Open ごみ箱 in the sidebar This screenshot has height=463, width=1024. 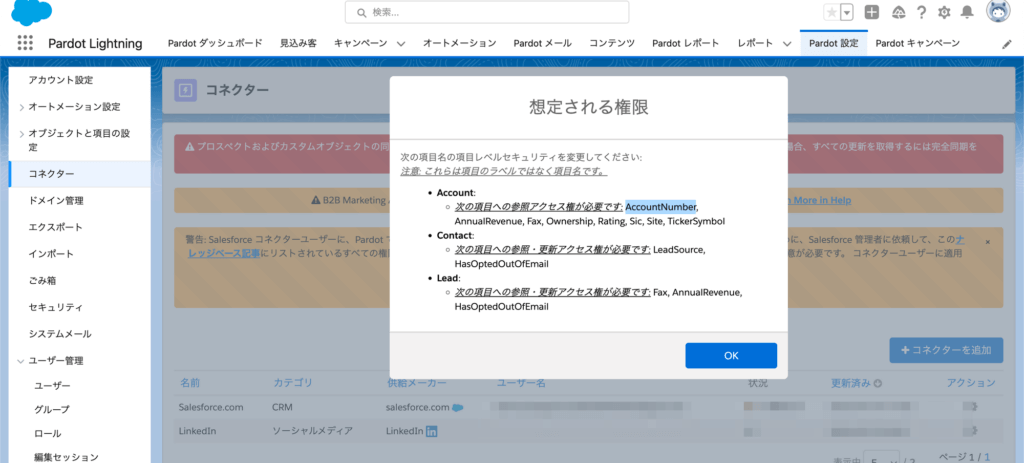pos(42,281)
